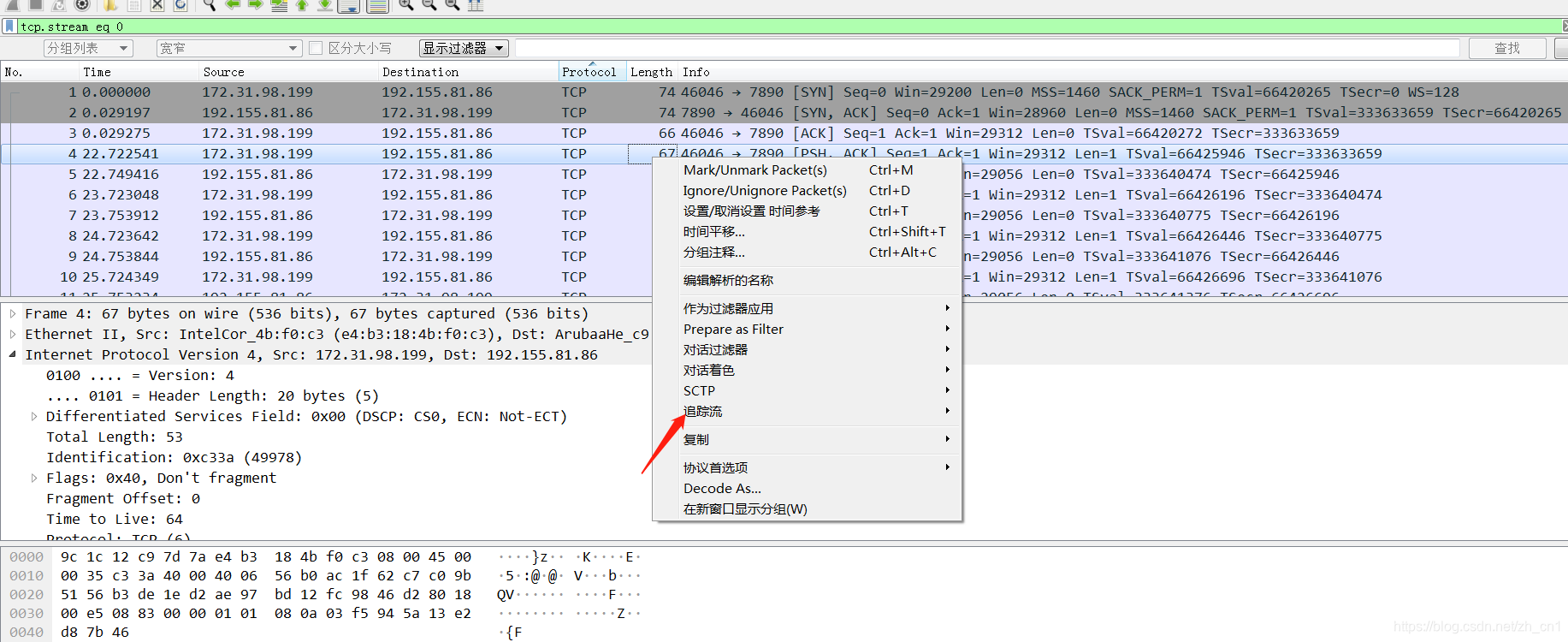Click display filter bookmark icon
This screenshot has width=1568, height=642.
[9, 27]
